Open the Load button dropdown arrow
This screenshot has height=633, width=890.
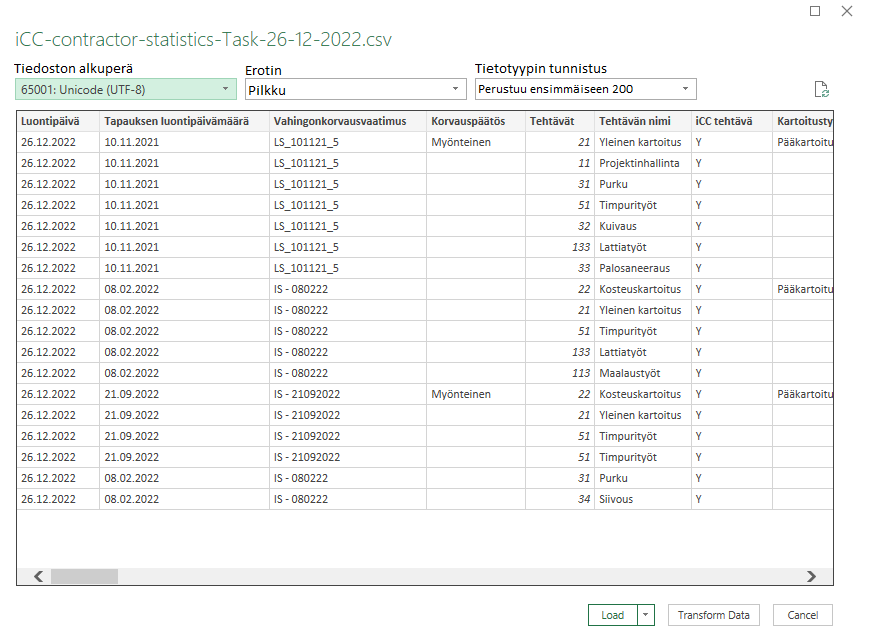point(647,615)
